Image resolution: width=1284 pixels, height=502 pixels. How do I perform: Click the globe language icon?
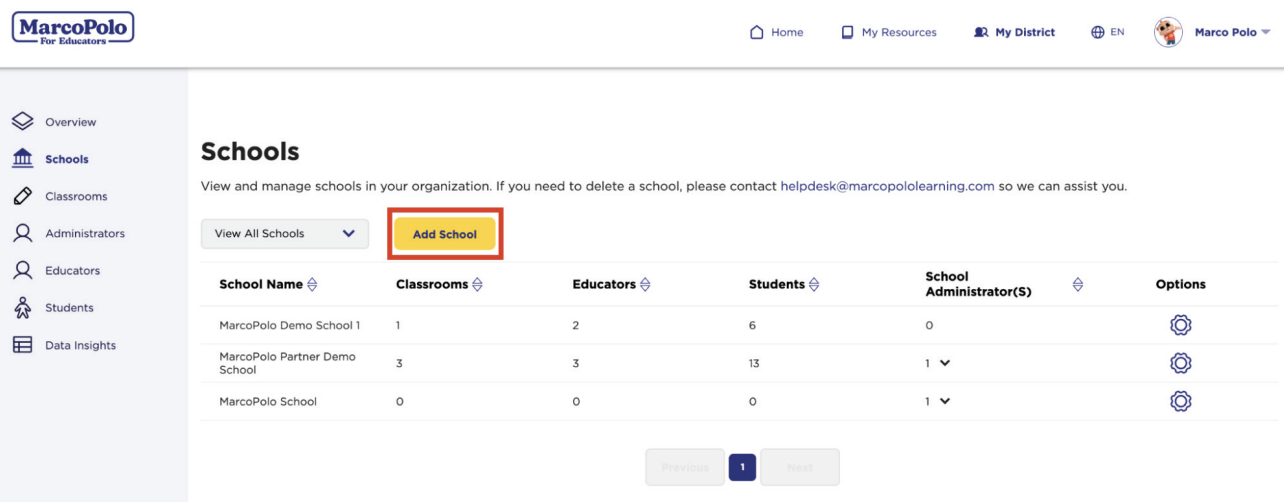(x=1098, y=32)
